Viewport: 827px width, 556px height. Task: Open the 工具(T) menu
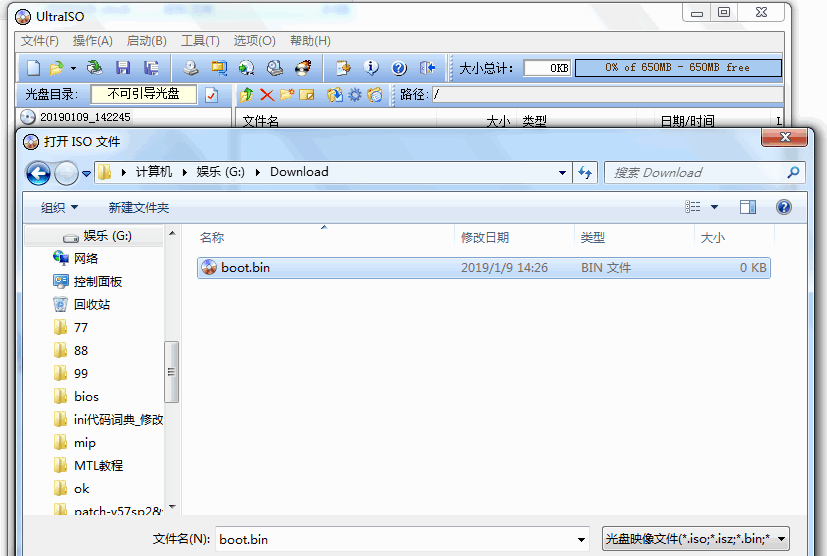click(x=200, y=41)
